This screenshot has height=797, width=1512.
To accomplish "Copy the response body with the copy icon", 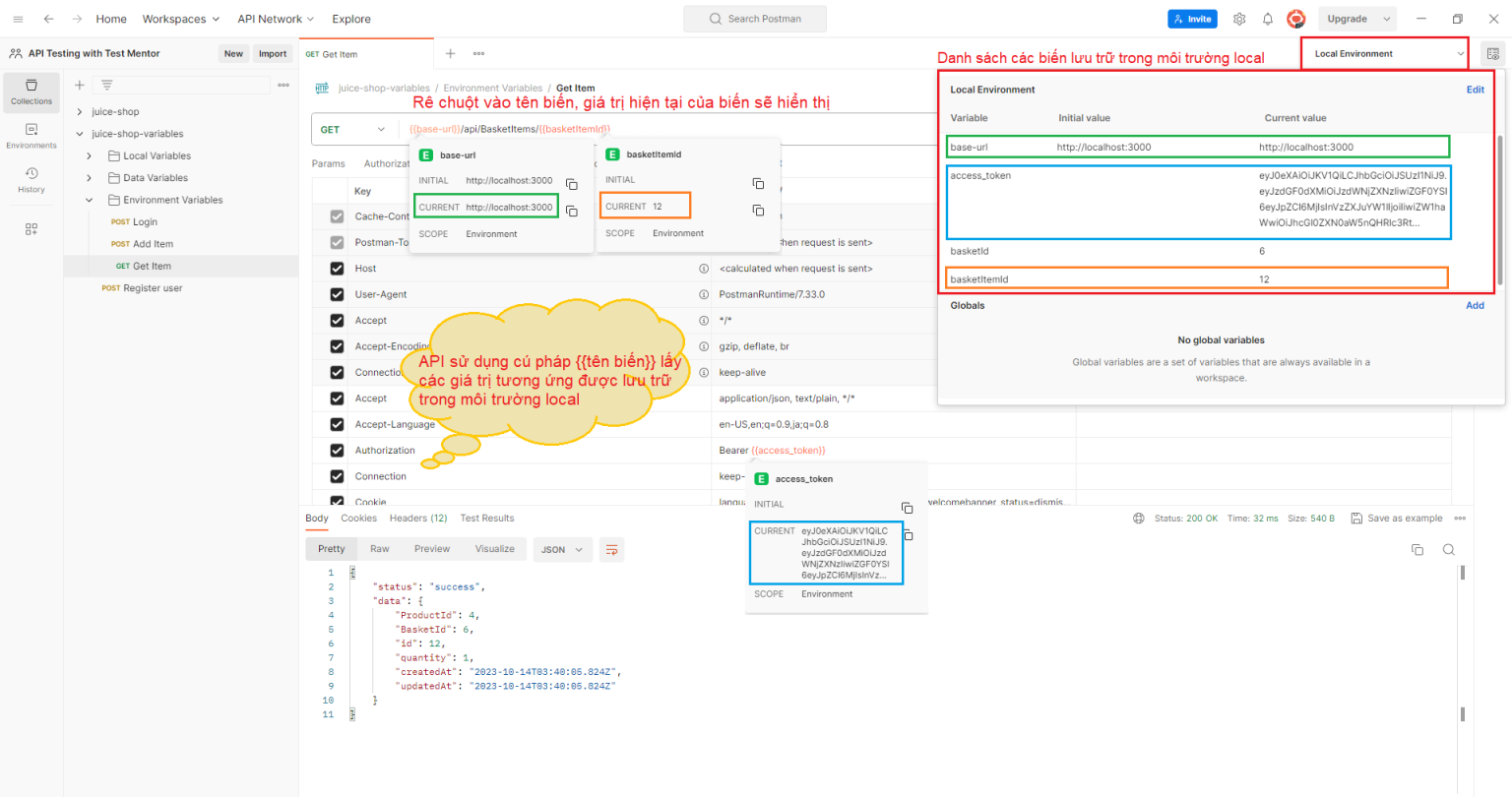I will [1417, 549].
